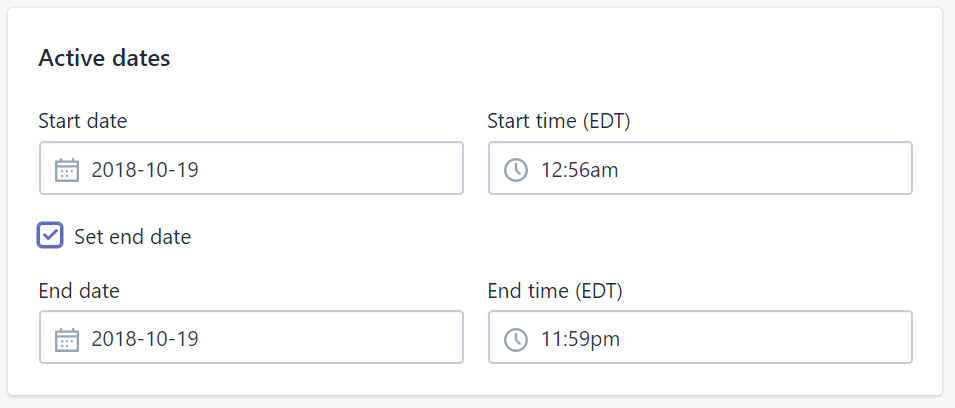The image size is (955, 408).
Task: Open the End time (EDT) selector
Action: coord(700,337)
